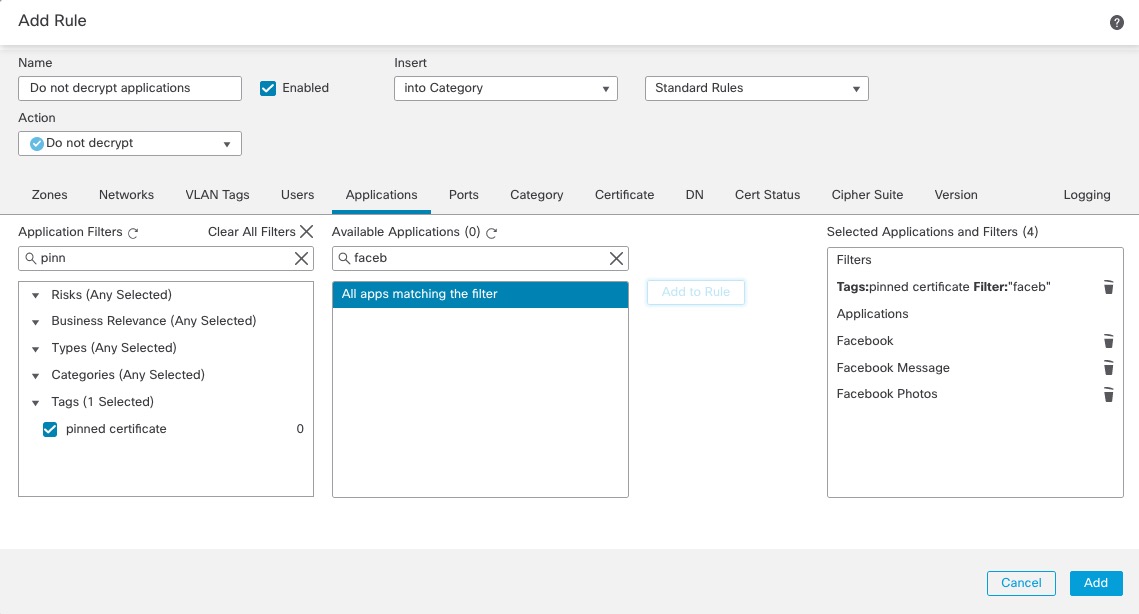1139x614 pixels.
Task: Click the rule Name input field
Action: tap(130, 89)
